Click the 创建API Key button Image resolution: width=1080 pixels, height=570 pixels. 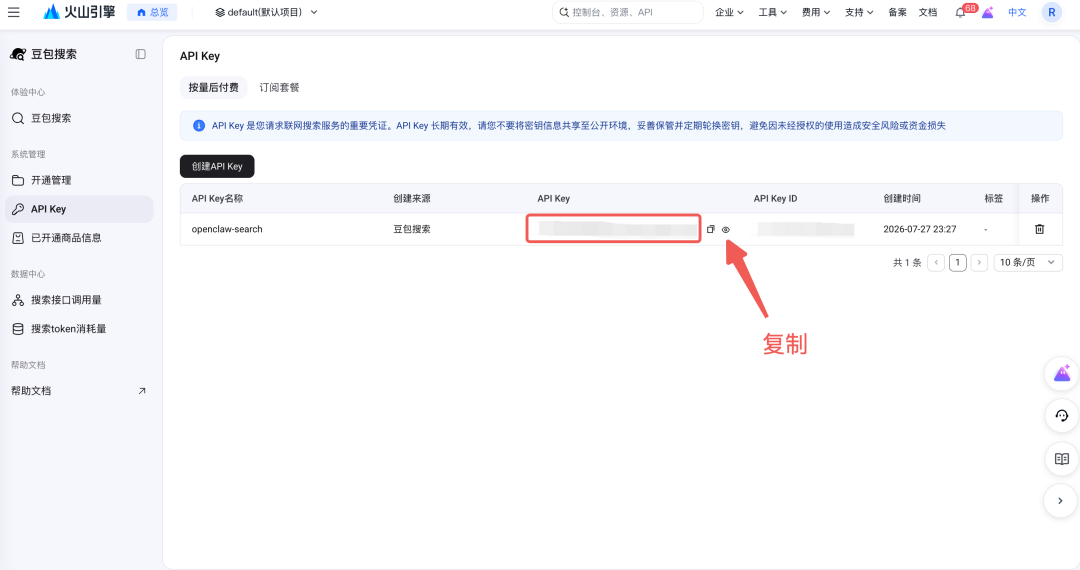coord(217,167)
